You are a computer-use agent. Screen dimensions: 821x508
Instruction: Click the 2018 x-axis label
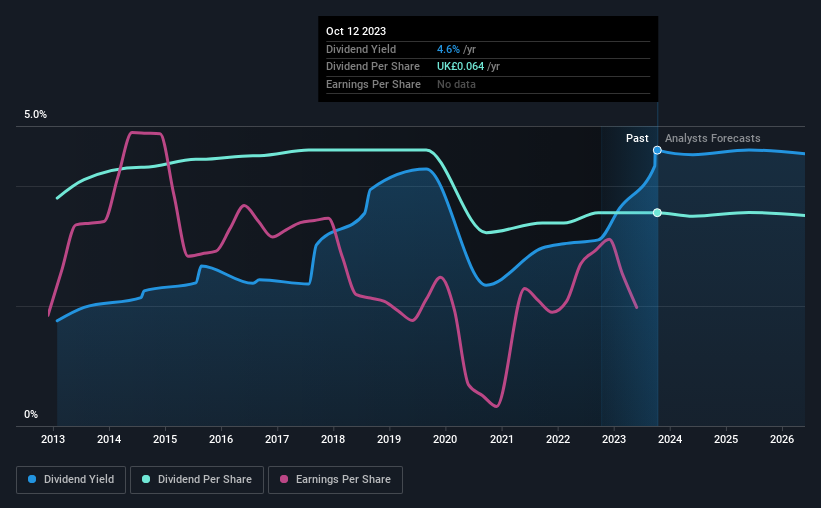point(333,439)
